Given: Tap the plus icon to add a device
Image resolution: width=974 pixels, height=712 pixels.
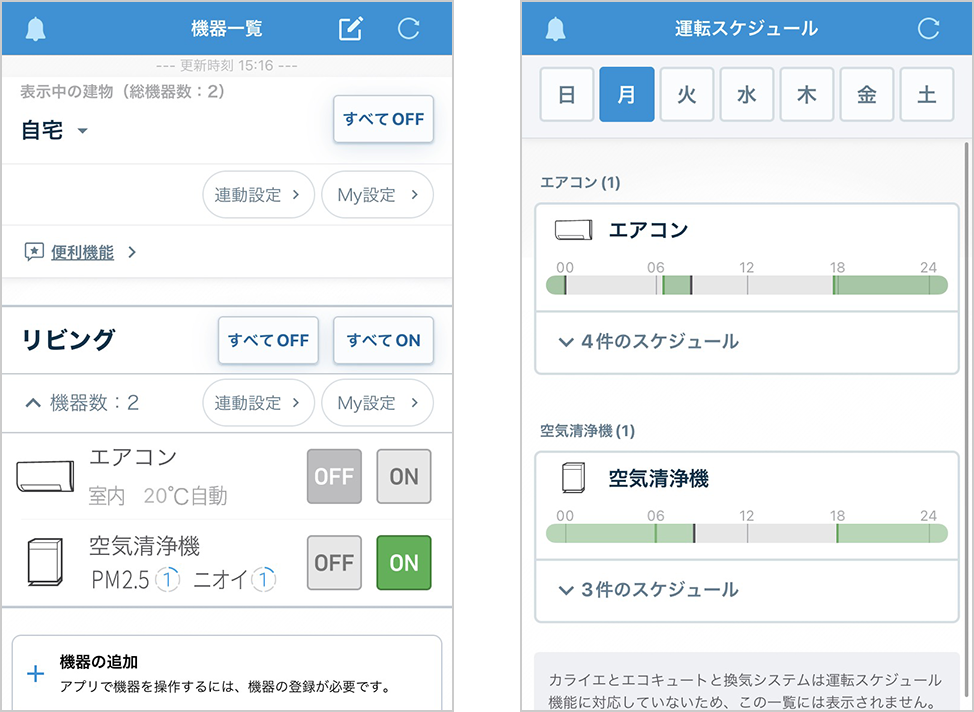Looking at the screenshot, I should pyautogui.click(x=36, y=673).
